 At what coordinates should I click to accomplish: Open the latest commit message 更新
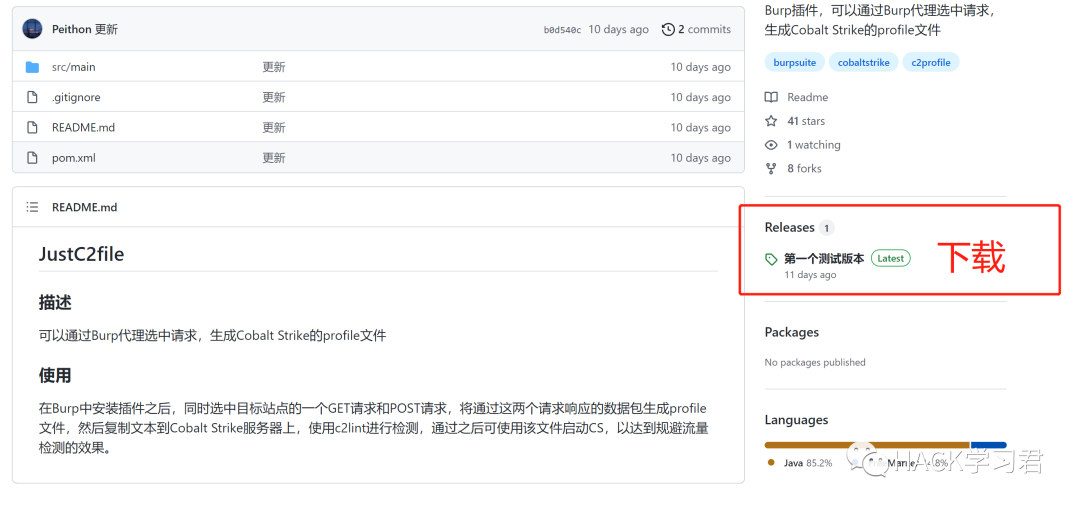(106, 30)
